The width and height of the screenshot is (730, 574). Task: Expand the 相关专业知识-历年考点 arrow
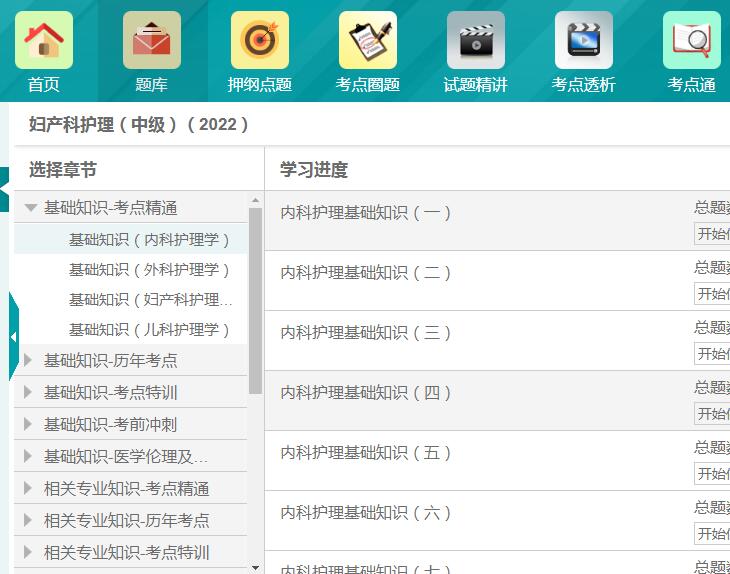click(28, 520)
